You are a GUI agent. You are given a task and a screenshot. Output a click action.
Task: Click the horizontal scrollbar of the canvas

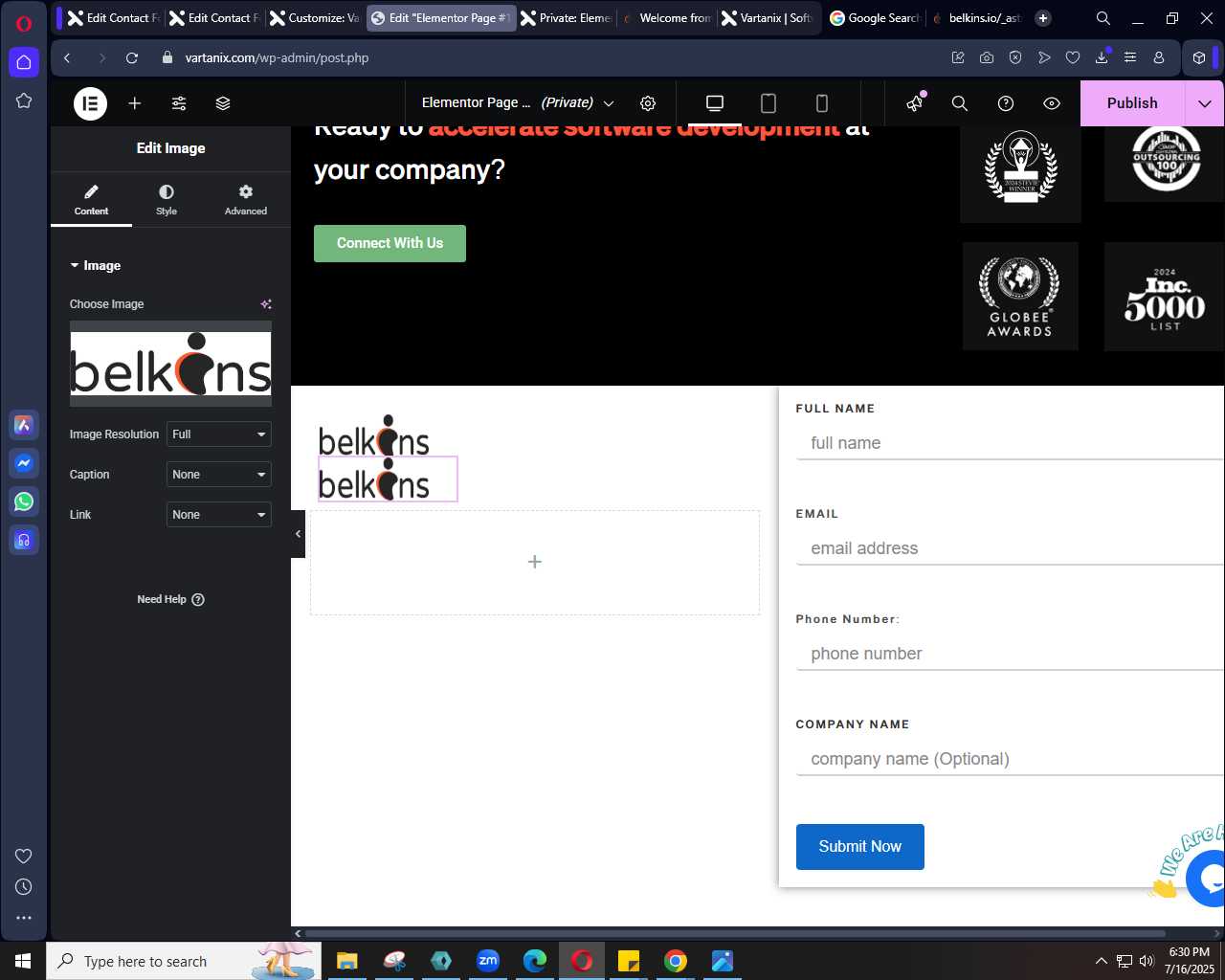coord(735,933)
